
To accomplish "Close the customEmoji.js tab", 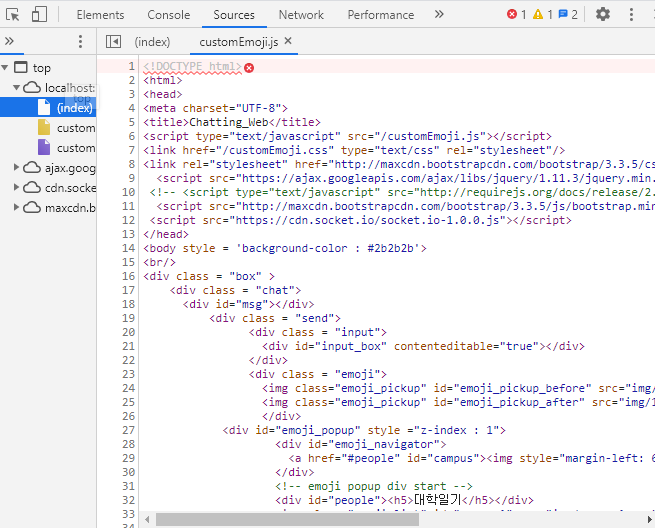I will click(x=288, y=41).
